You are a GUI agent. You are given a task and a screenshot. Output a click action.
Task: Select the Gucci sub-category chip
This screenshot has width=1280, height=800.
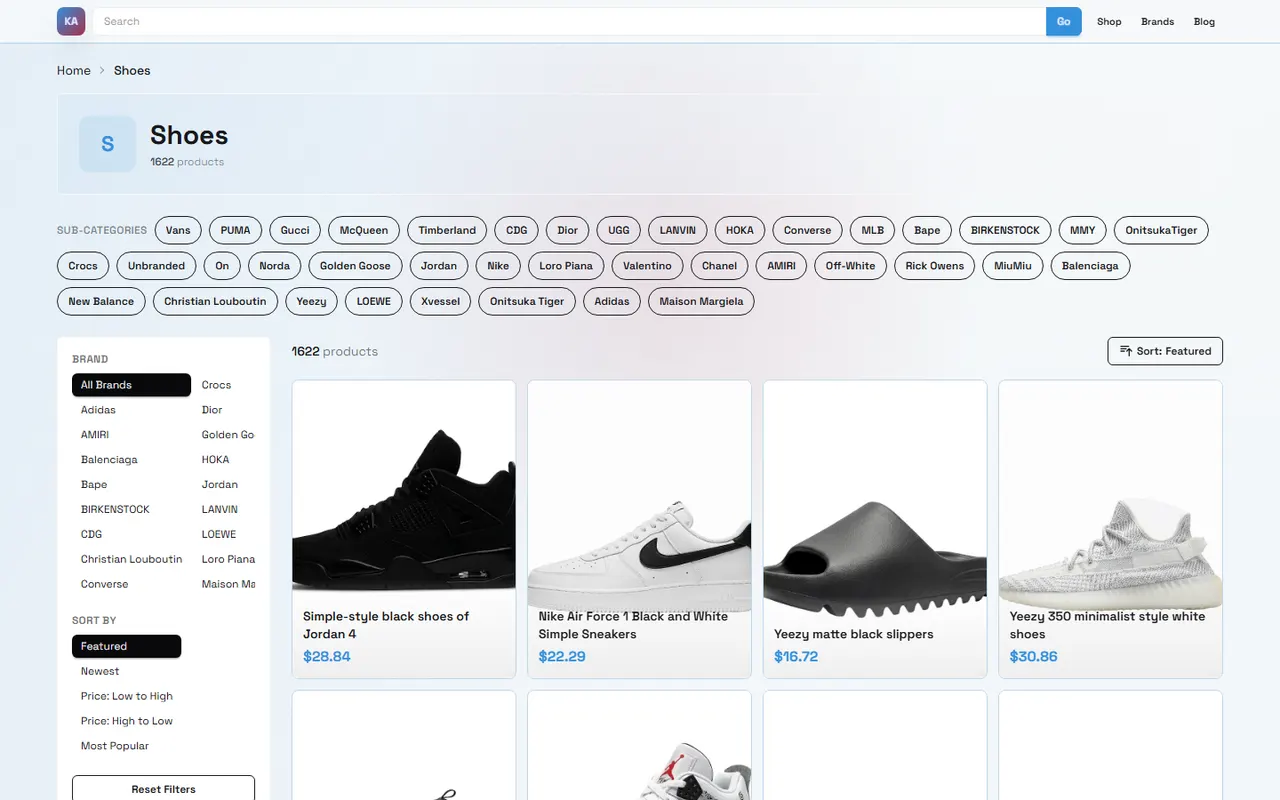[x=295, y=230]
